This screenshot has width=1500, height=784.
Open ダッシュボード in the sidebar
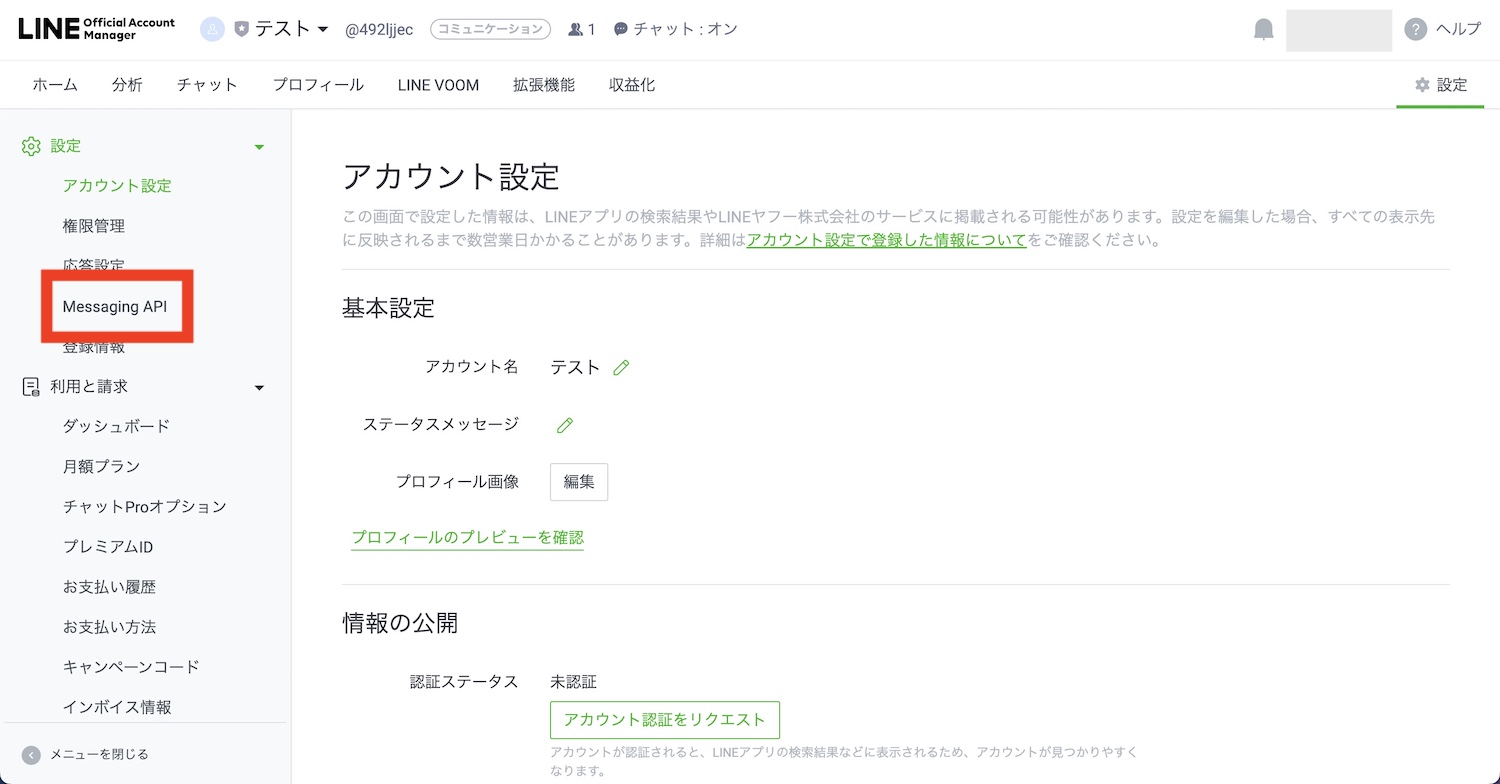pos(117,426)
